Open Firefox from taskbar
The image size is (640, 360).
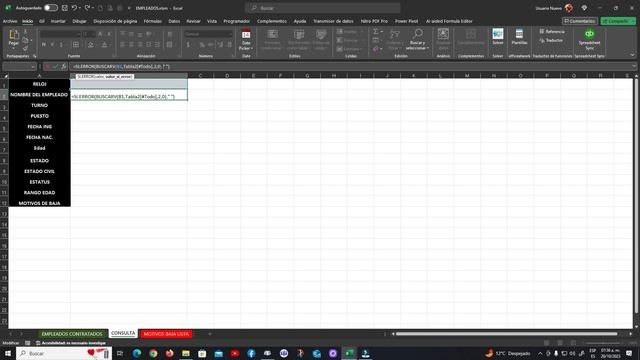click(x=169, y=353)
